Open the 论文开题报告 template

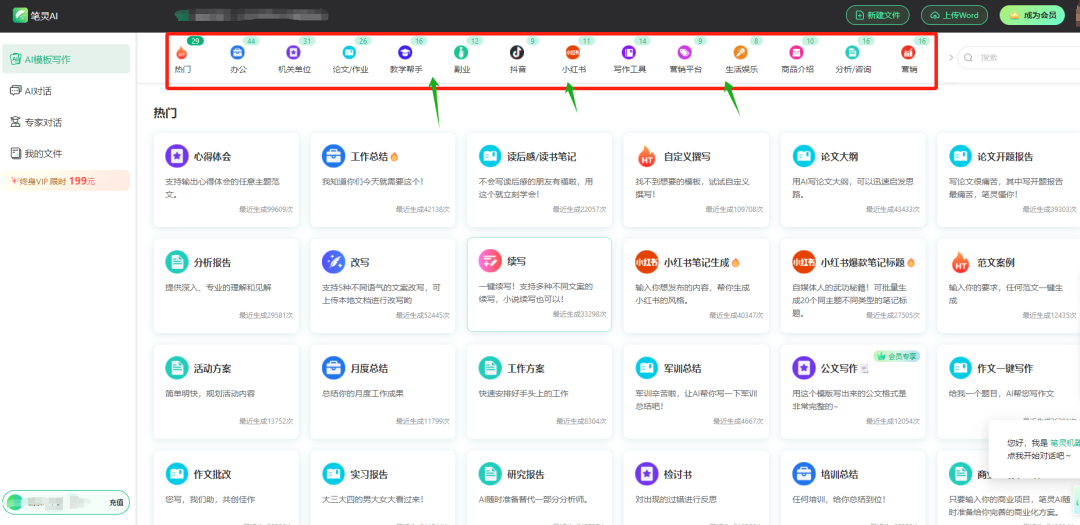pyautogui.click(x=1008, y=179)
